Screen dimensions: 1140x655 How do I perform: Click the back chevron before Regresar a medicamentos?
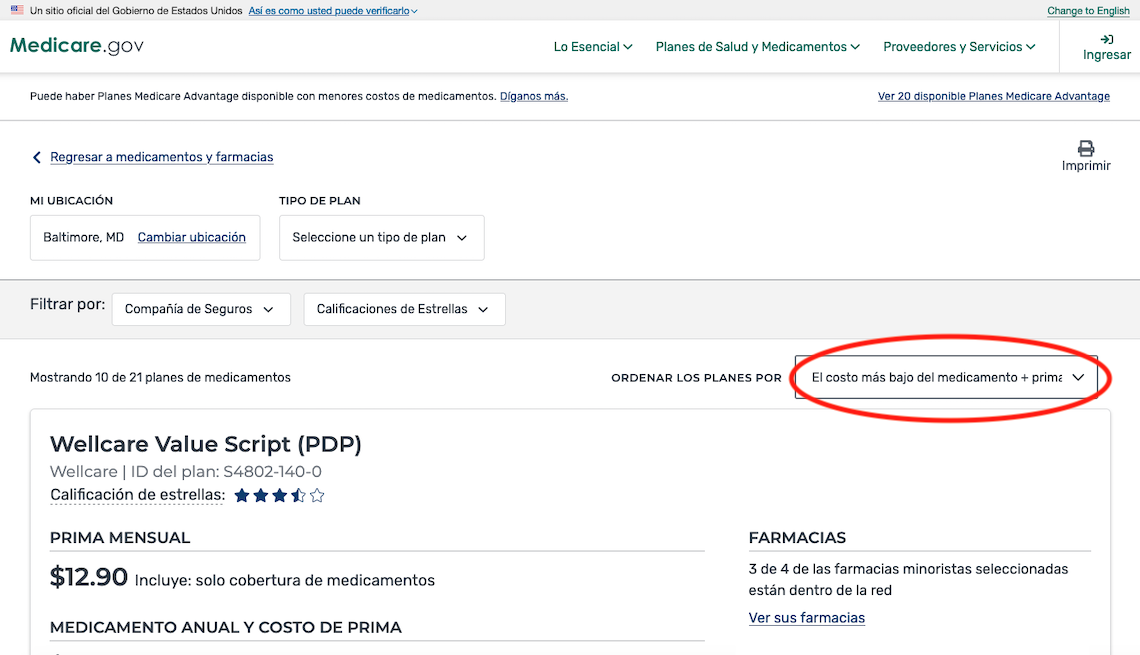click(x=36, y=157)
